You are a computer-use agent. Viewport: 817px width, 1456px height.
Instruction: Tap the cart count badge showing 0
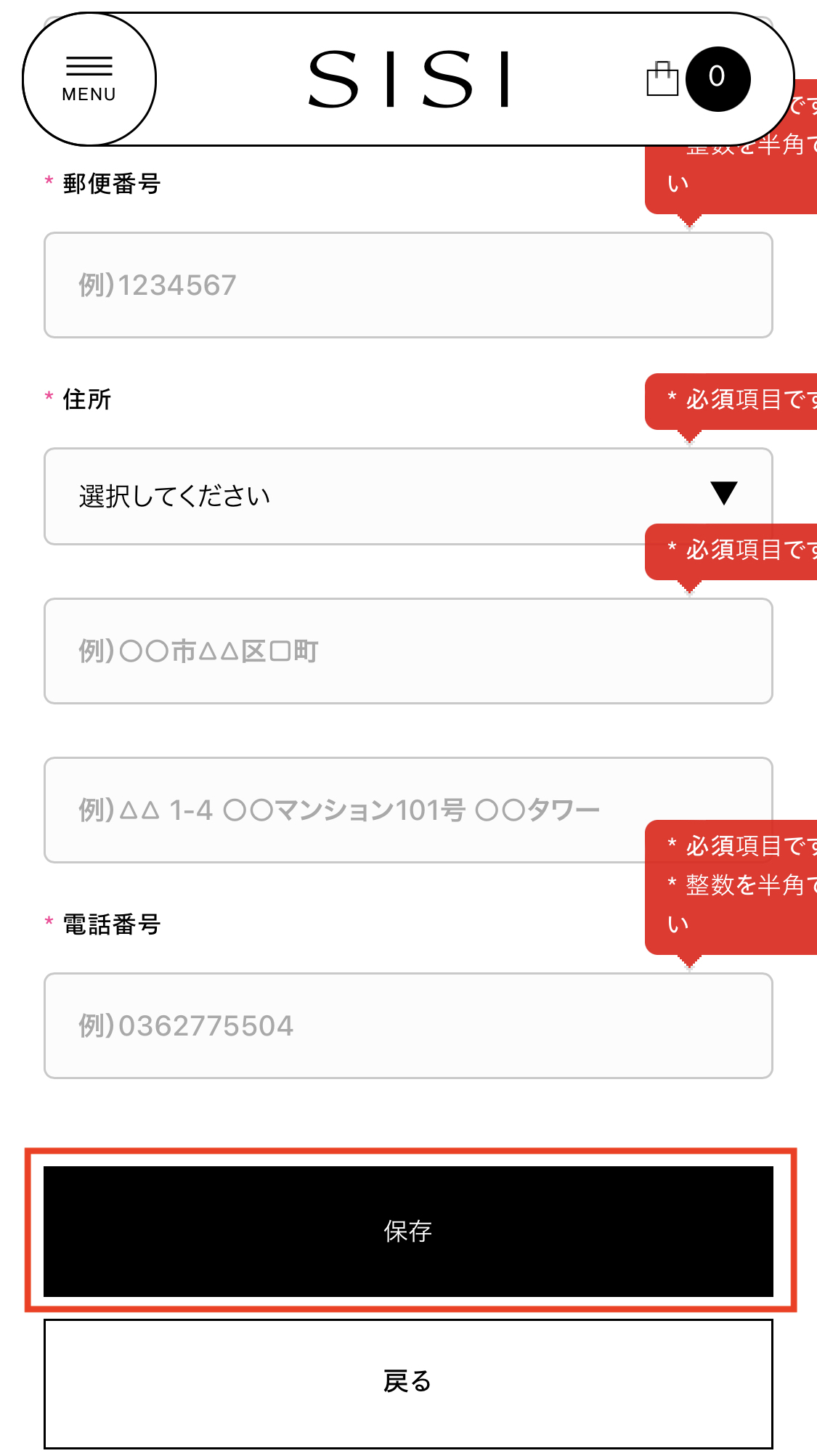(718, 78)
